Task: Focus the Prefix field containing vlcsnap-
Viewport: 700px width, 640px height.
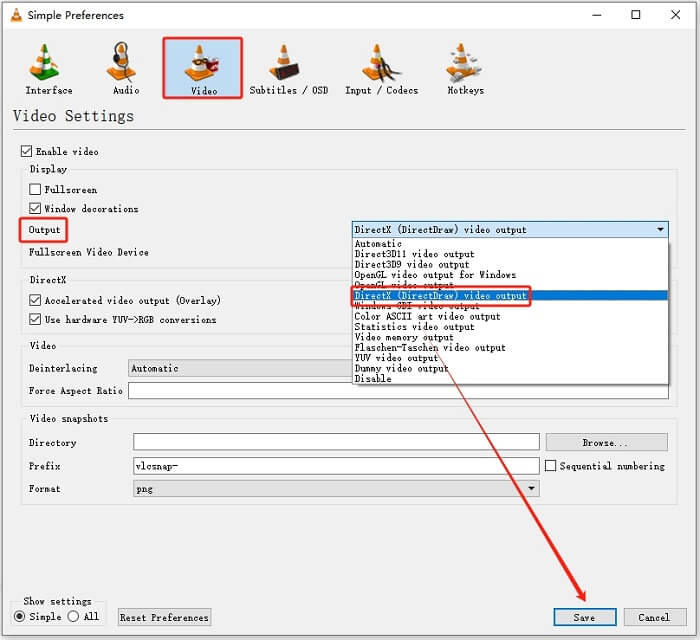Action: coord(336,465)
